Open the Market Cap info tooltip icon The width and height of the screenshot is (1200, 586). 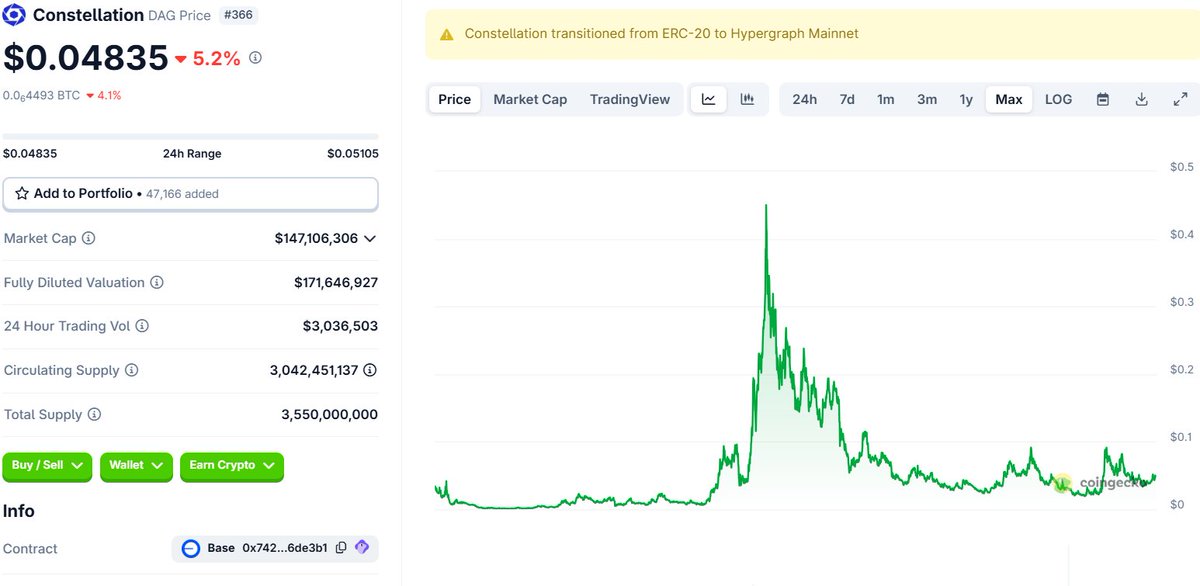(x=89, y=238)
